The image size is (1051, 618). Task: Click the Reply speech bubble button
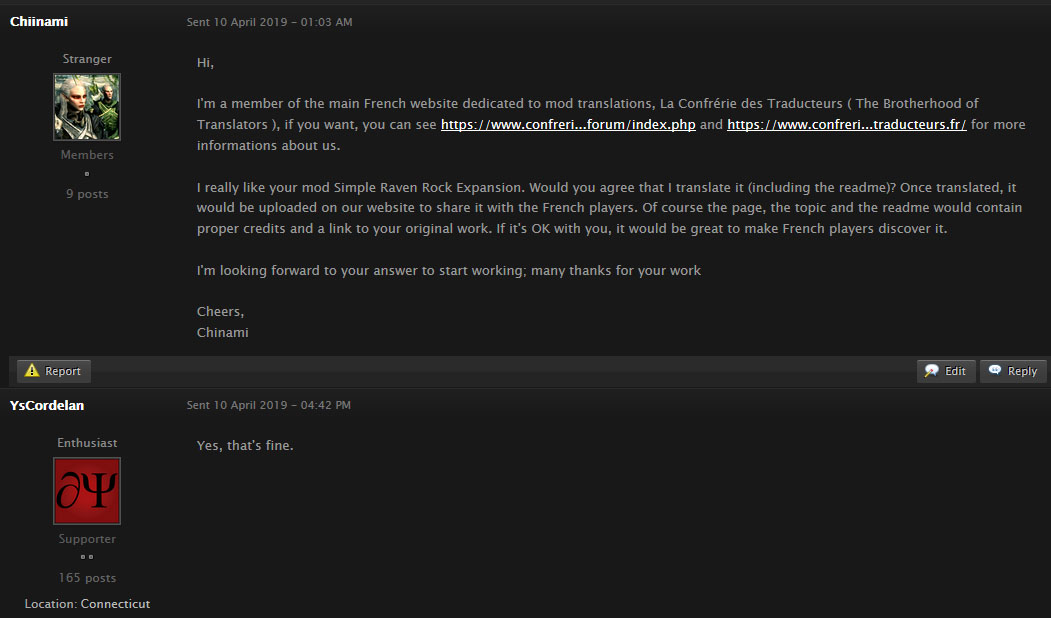tap(1013, 371)
